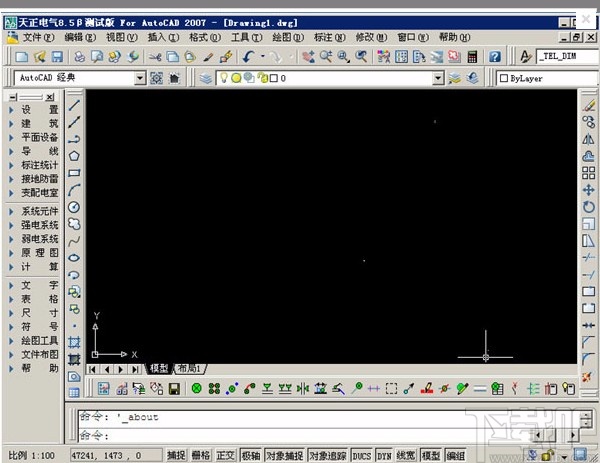600x463 pixels.
Task: Toggle 捕捉 snap mode
Action: point(176,455)
